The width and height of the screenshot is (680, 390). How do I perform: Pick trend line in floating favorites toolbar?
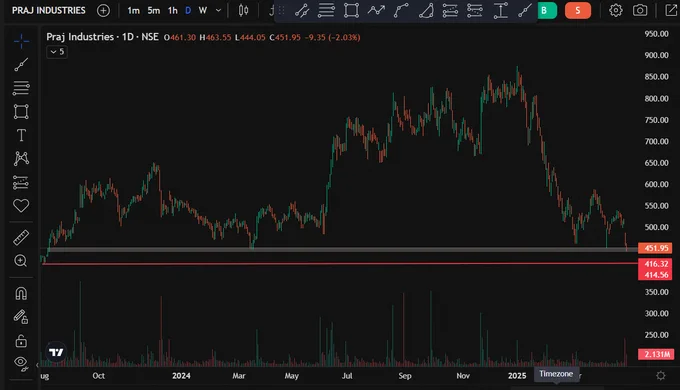coord(302,10)
